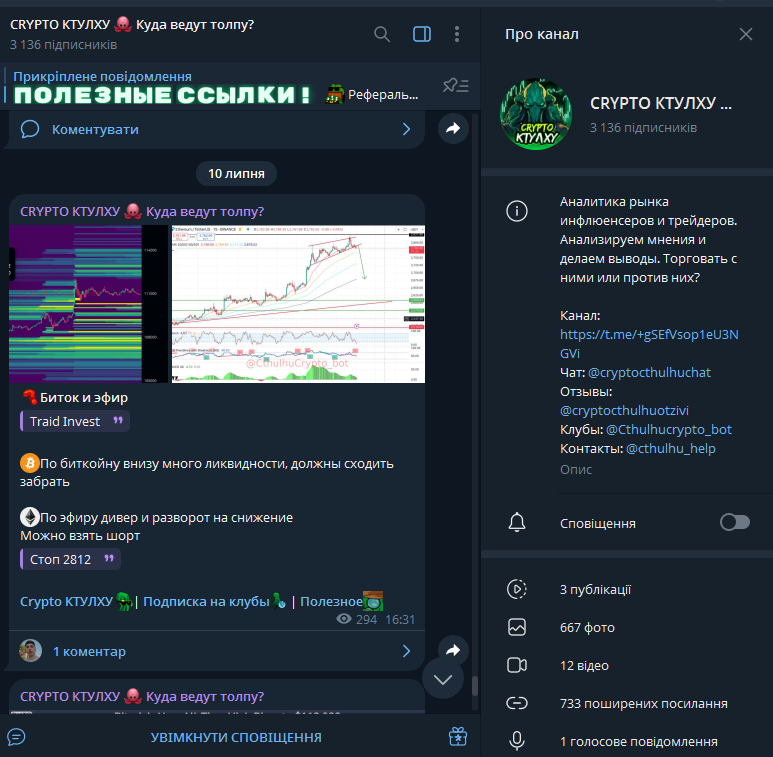The height and width of the screenshot is (757, 773).
Task: Open the @cthulhu_help contacts link
Action: 670,448
